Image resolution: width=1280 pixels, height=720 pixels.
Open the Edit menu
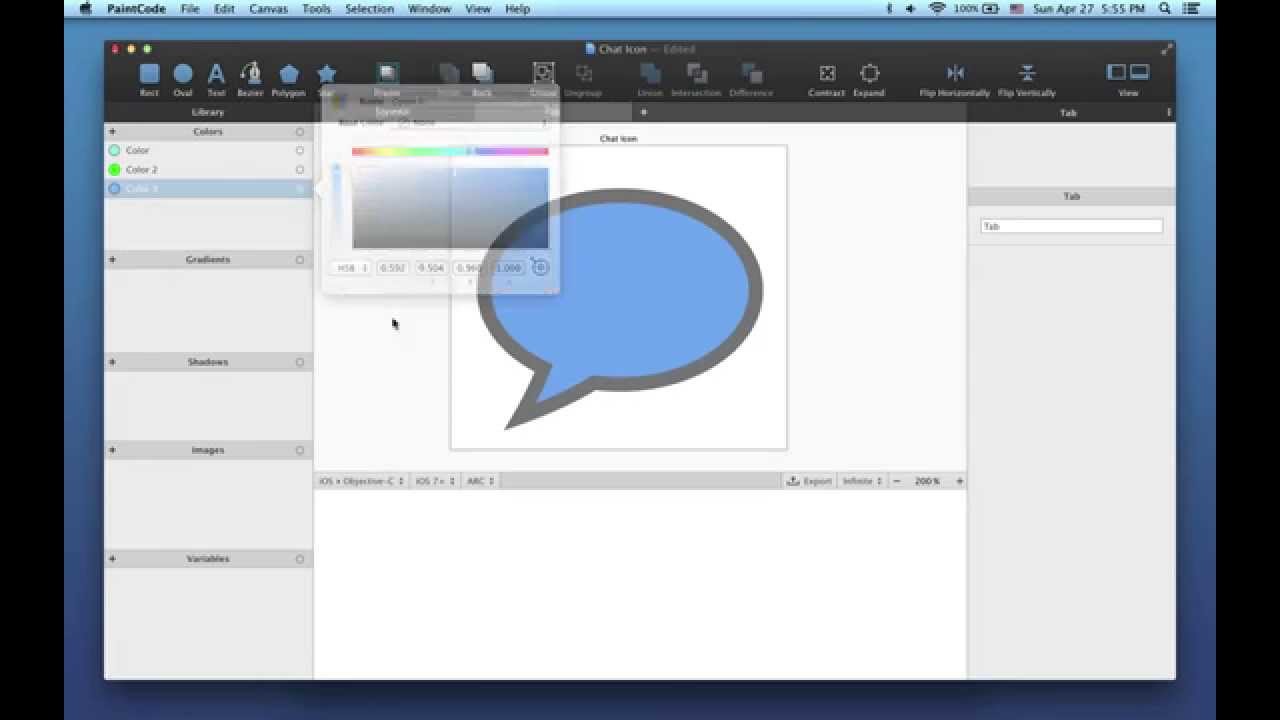(x=224, y=8)
